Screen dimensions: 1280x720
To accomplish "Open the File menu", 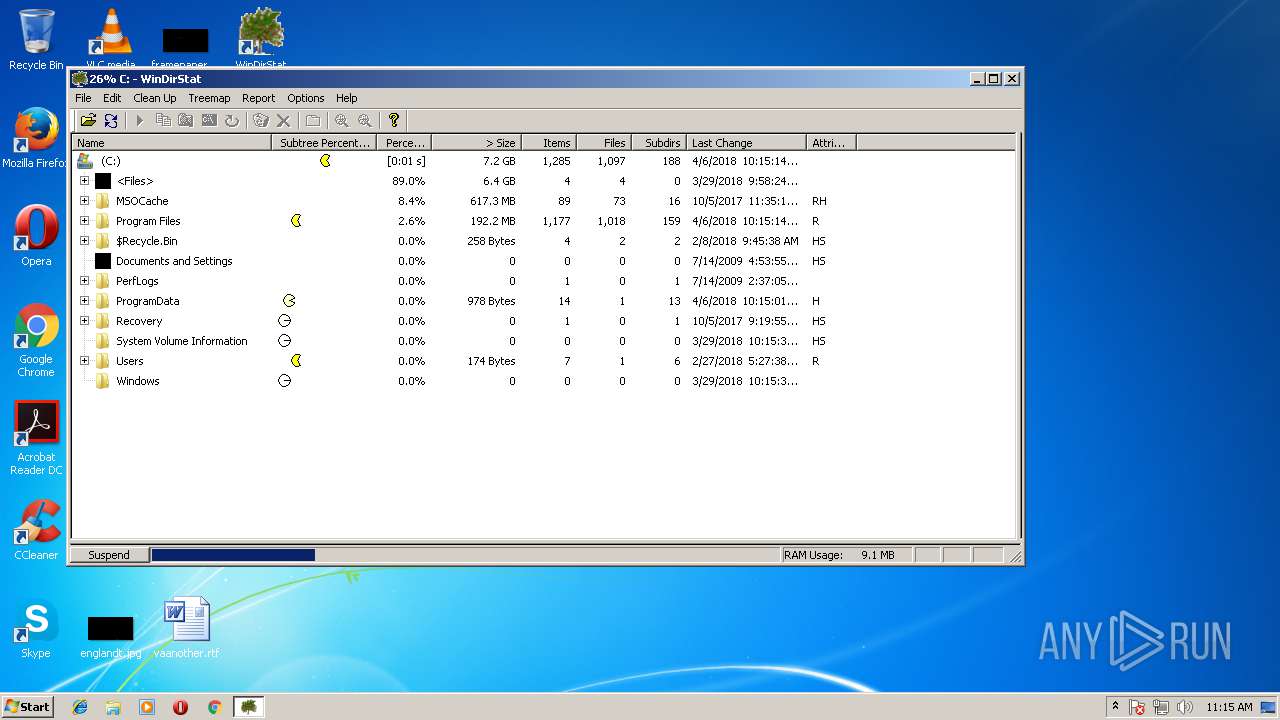I will click(x=83, y=98).
